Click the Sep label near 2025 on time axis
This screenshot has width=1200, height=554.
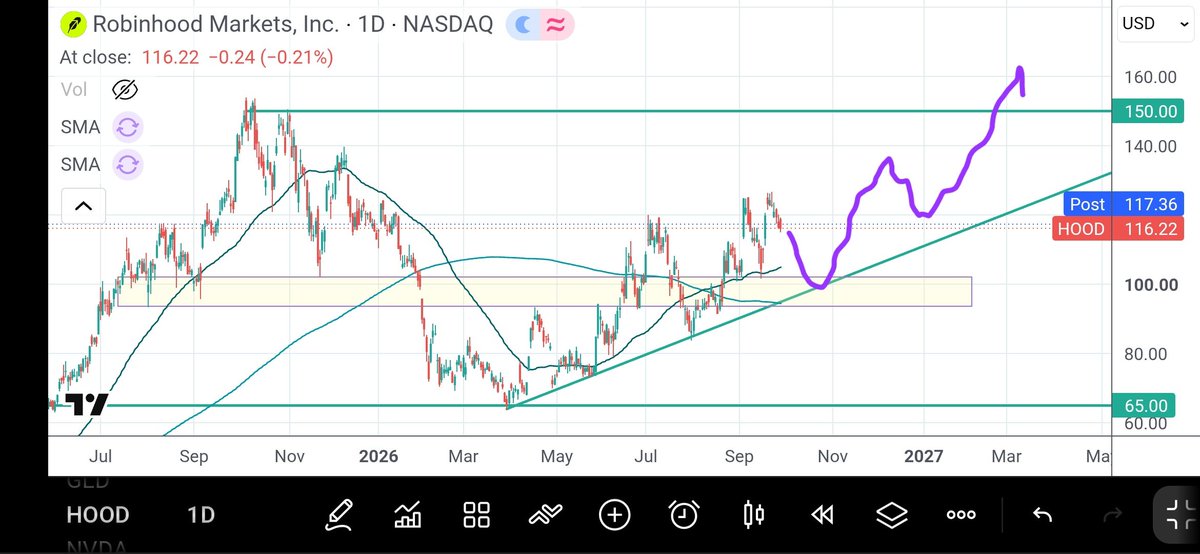pyautogui.click(x=195, y=457)
